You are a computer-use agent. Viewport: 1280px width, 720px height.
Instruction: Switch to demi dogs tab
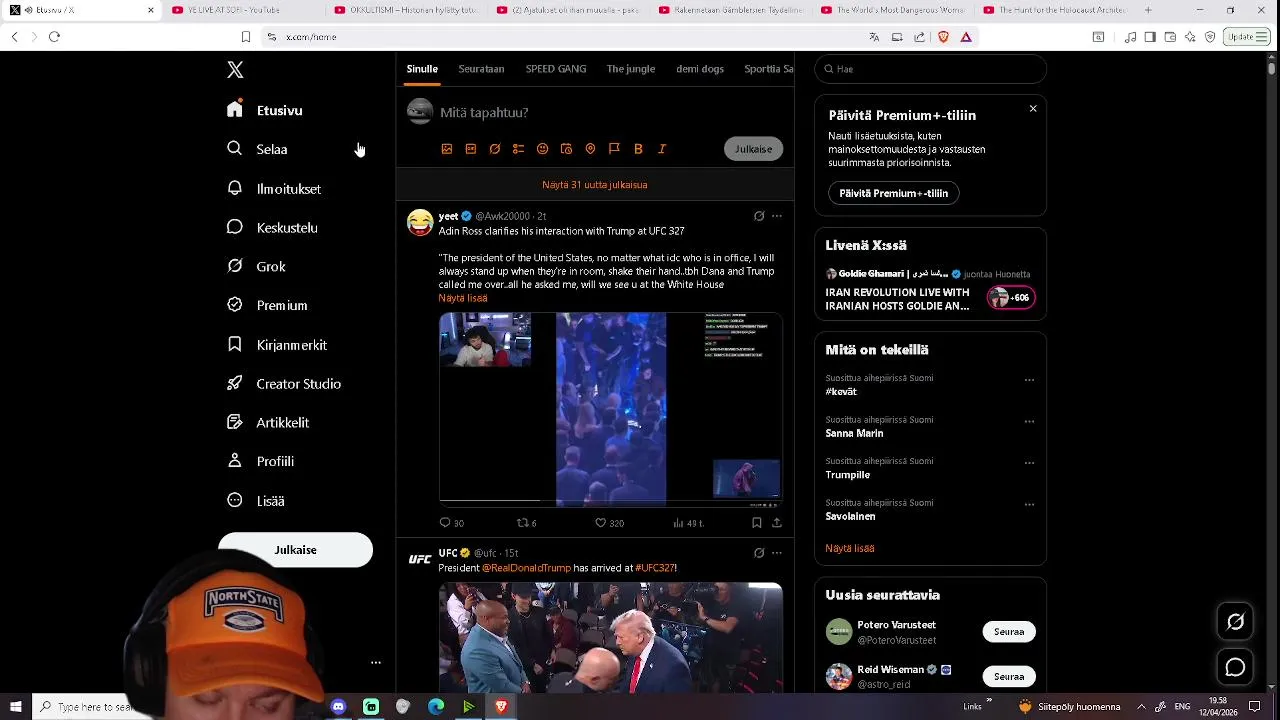700,69
